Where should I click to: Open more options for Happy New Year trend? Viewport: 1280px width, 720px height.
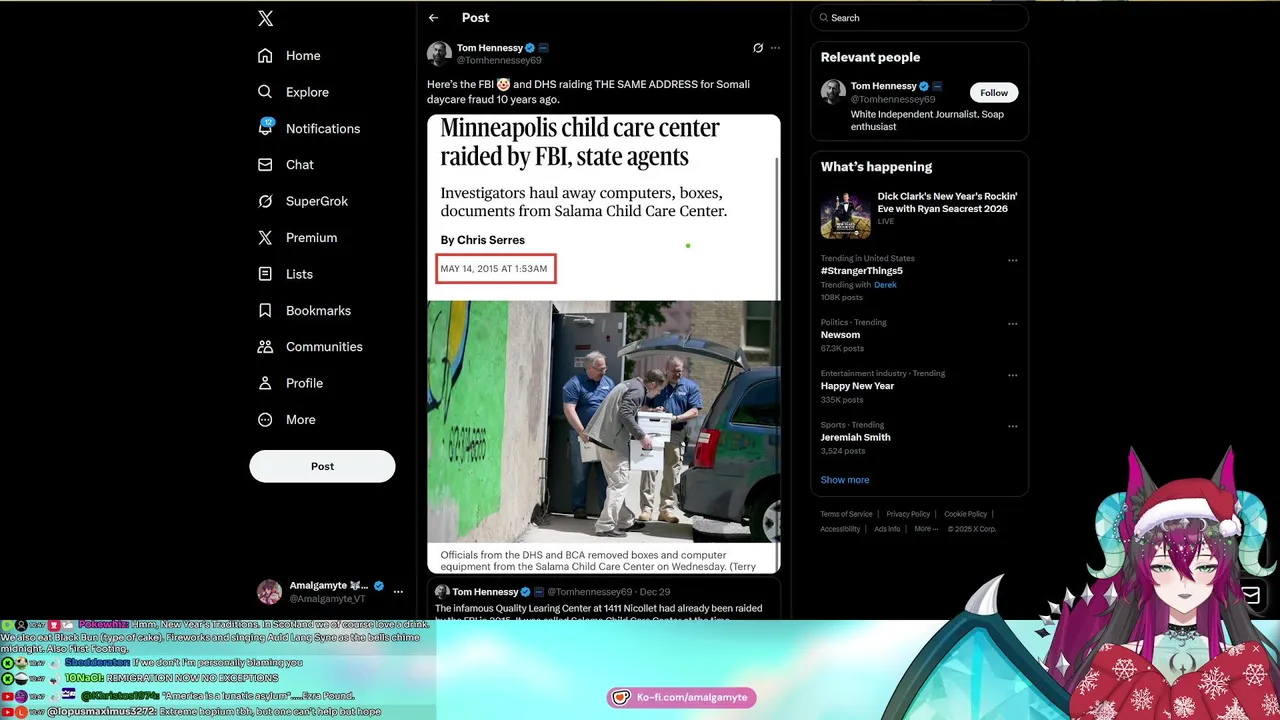[x=1012, y=376]
